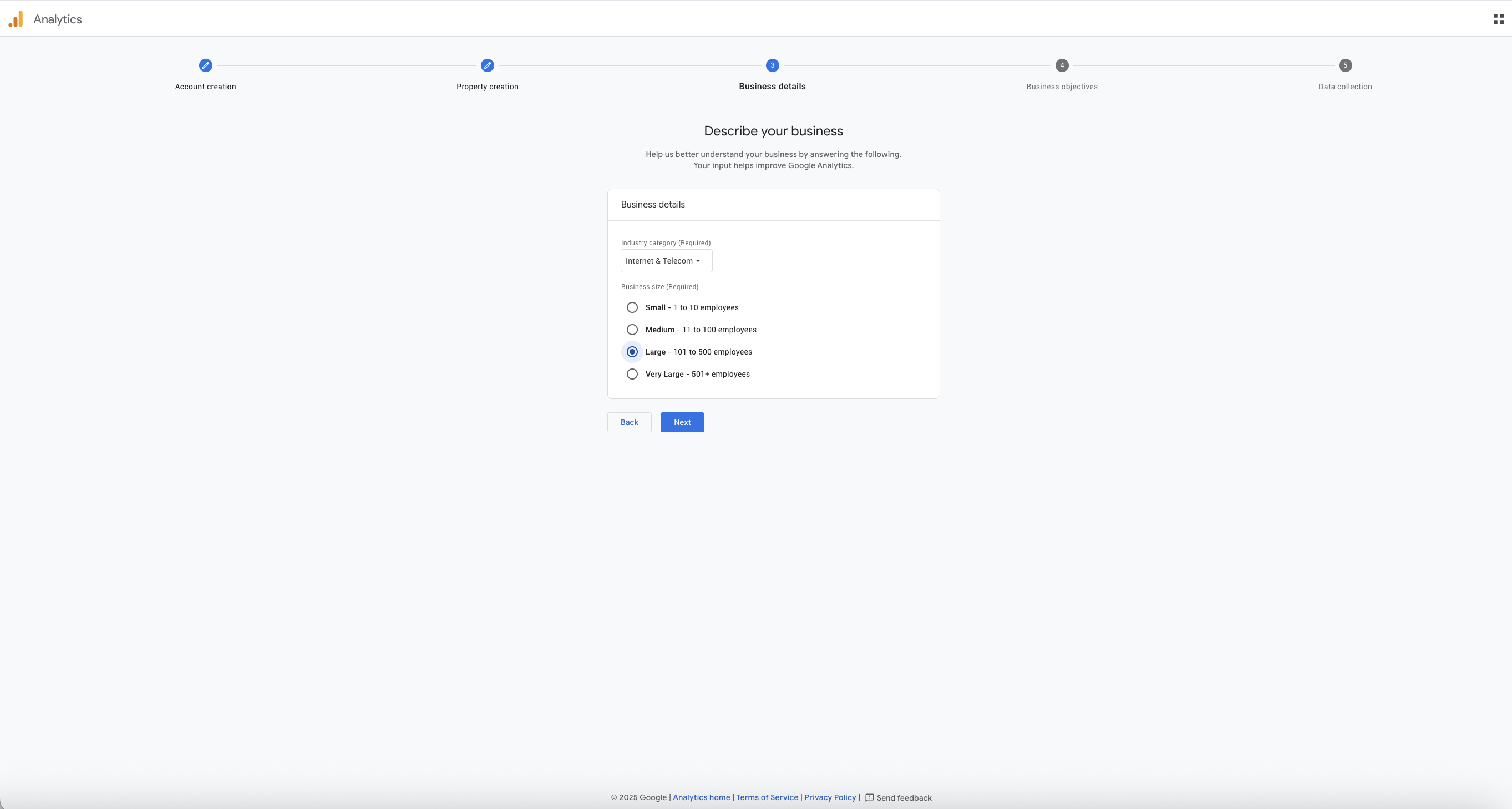Select Very Large 501+ employees option
Image resolution: width=1512 pixels, height=809 pixels.
click(632, 374)
